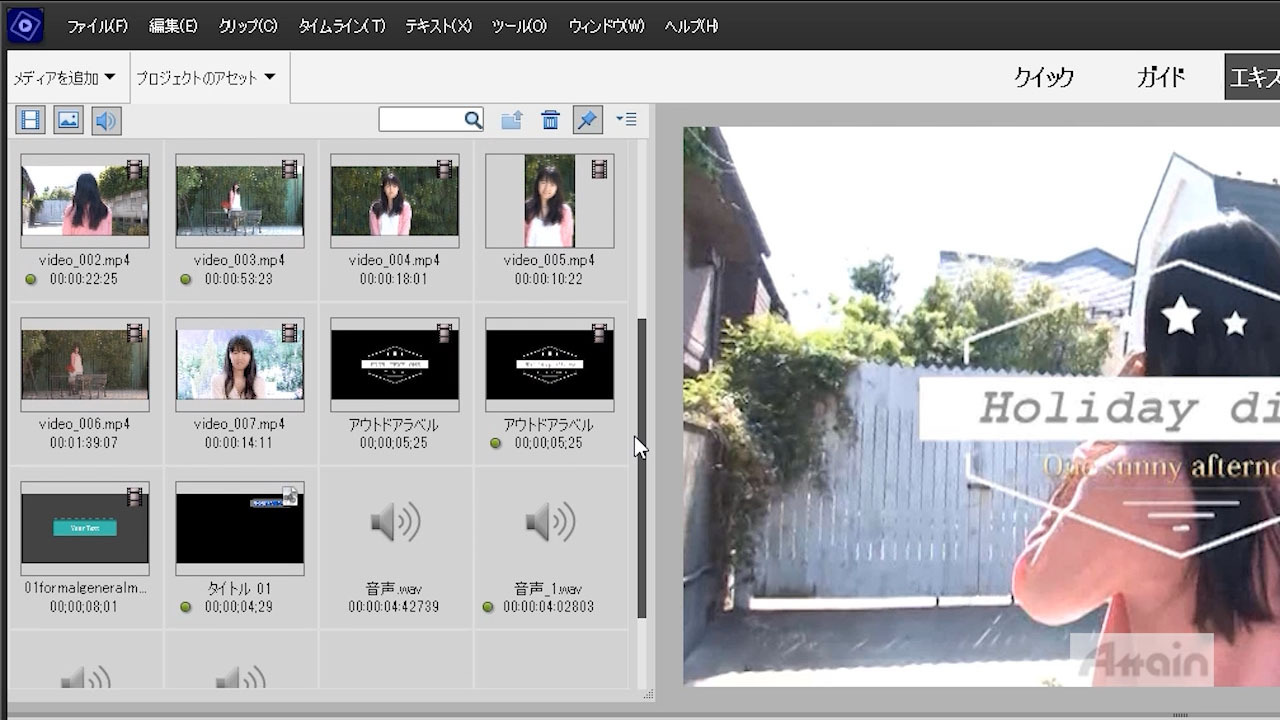Toggle the video clips filter icon

31,121
